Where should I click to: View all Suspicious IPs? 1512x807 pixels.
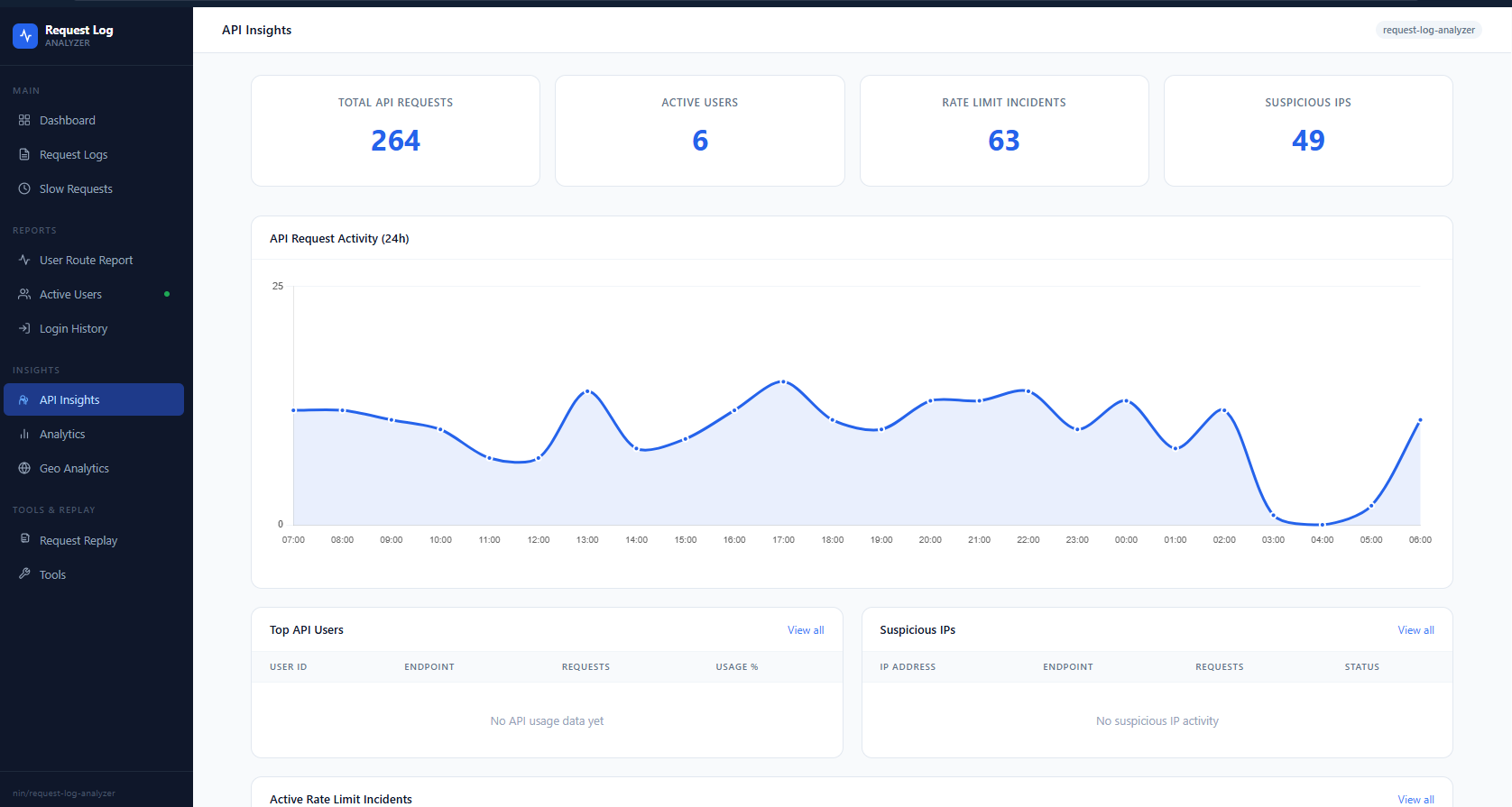(x=1415, y=630)
